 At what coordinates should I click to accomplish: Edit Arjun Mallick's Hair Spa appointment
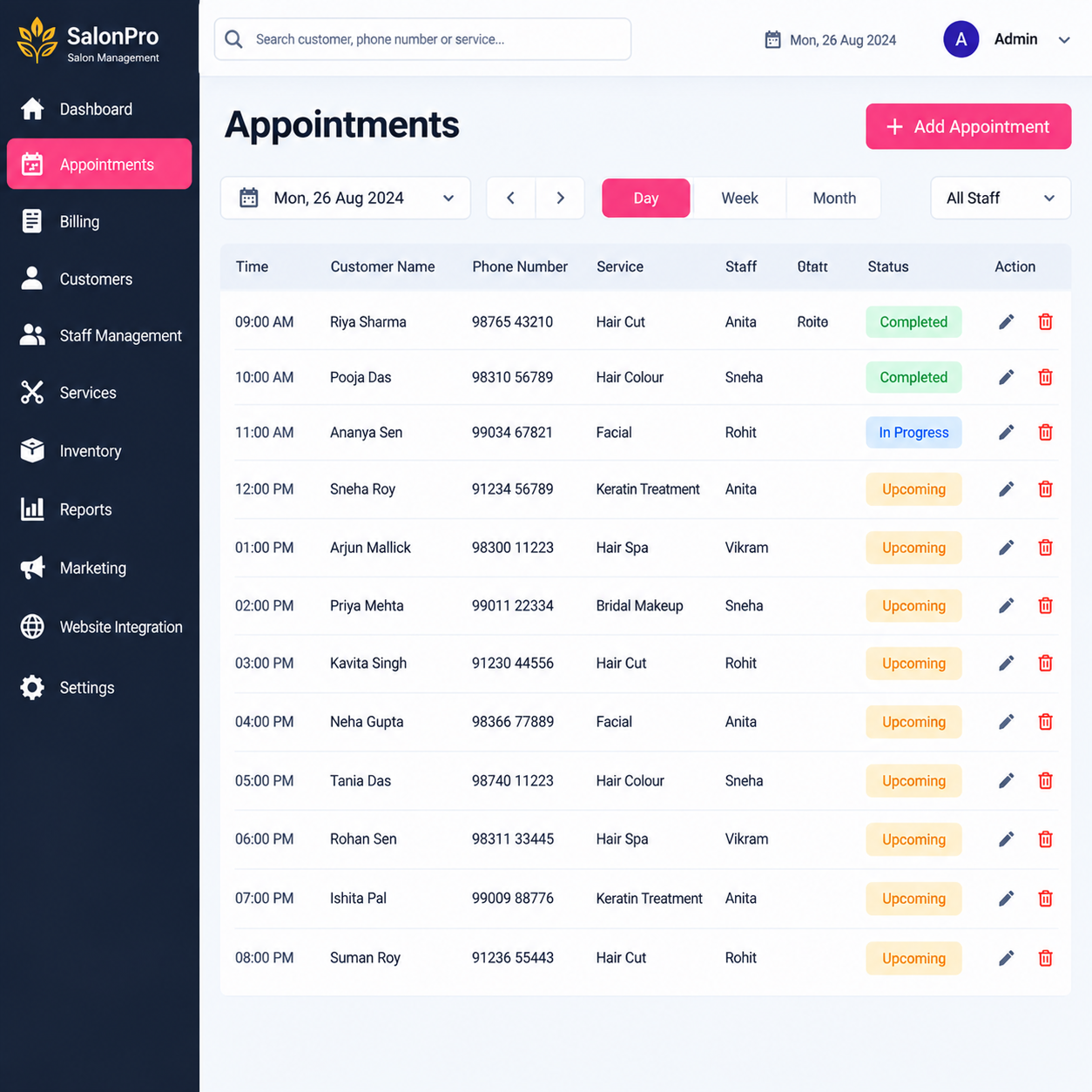[1006, 548]
